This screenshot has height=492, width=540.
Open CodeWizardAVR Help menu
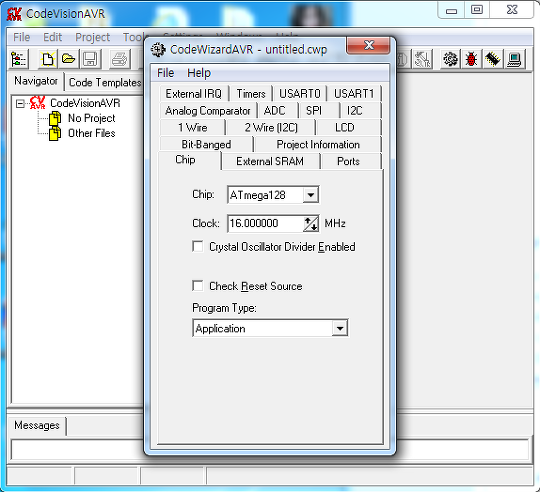point(199,73)
